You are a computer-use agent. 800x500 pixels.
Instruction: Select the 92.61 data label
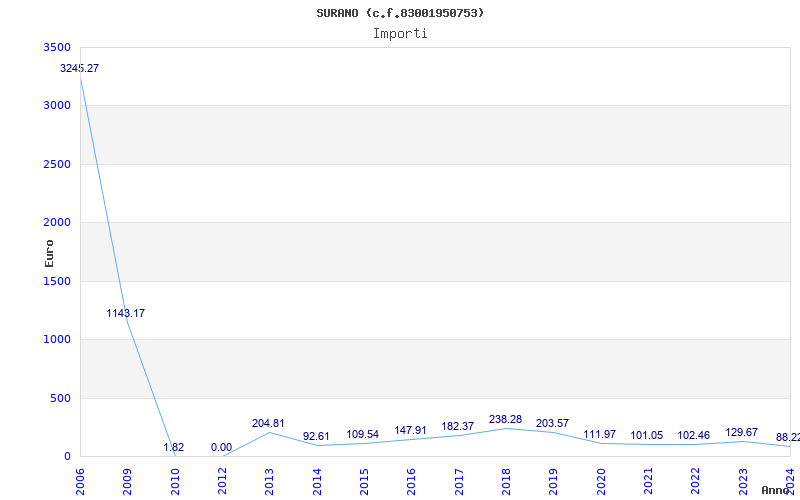pos(316,437)
